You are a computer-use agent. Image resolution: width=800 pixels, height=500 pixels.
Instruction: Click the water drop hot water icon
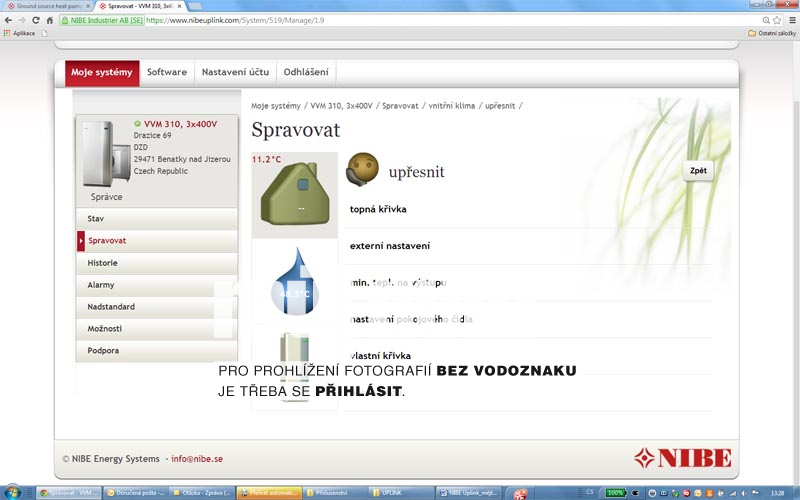tap(293, 285)
